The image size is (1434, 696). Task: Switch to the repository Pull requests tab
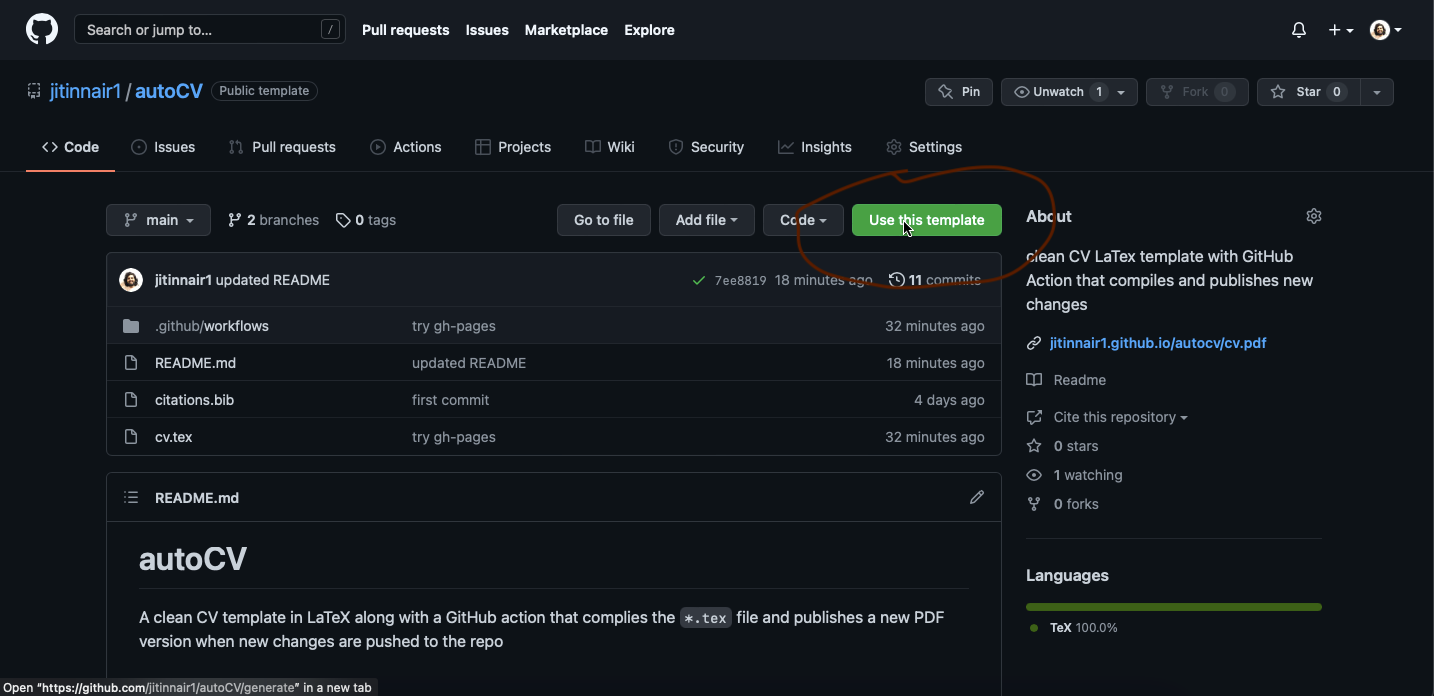[282, 147]
